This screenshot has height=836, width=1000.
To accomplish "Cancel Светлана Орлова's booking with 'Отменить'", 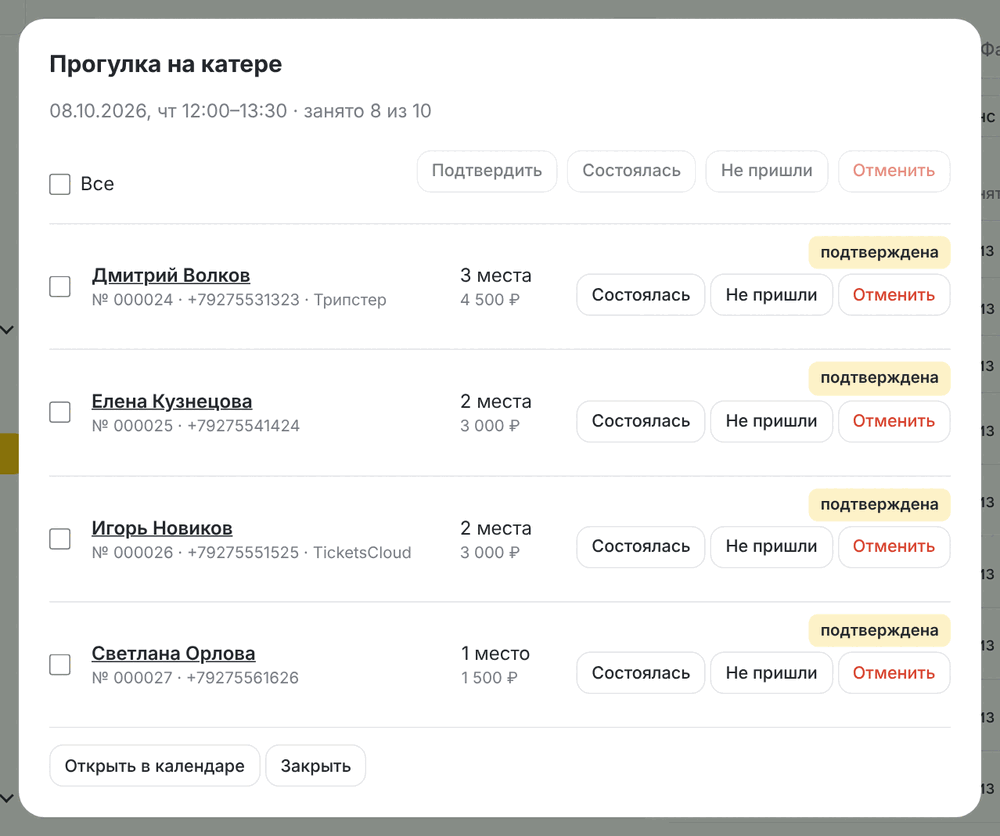I will click(894, 673).
